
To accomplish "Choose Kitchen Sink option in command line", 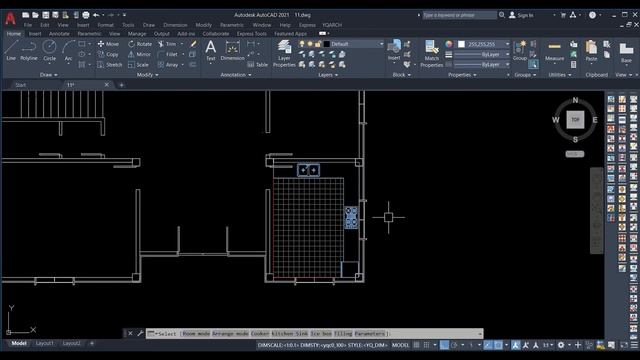I will [289, 334].
